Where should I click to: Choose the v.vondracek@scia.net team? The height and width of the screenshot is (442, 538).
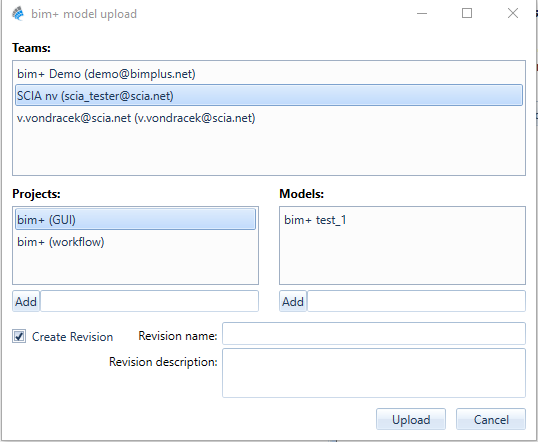[x=269, y=118]
